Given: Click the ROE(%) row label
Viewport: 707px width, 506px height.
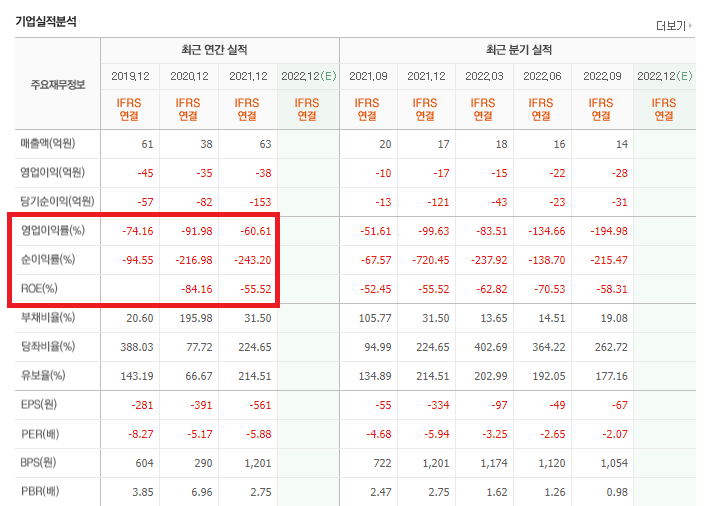Looking at the screenshot, I should tap(39, 288).
